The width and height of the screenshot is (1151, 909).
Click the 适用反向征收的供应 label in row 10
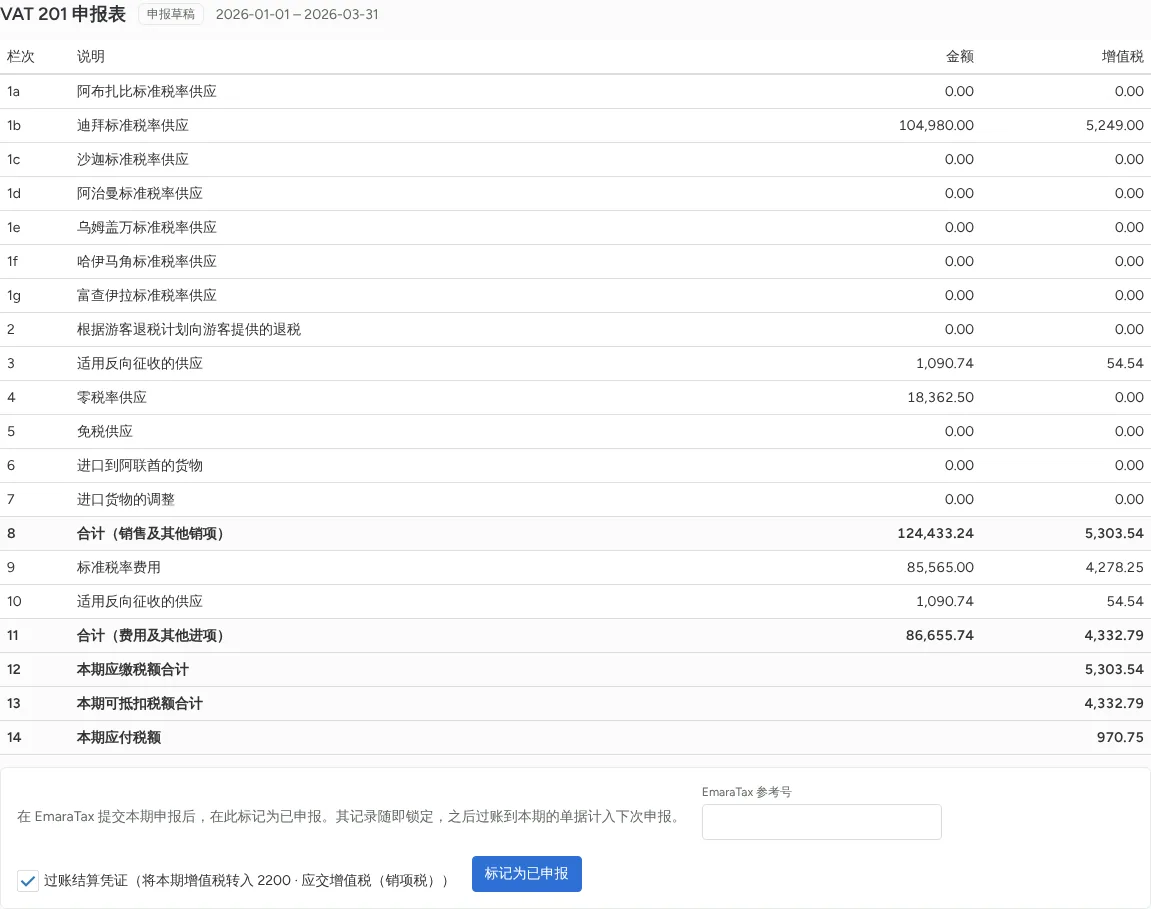point(139,601)
